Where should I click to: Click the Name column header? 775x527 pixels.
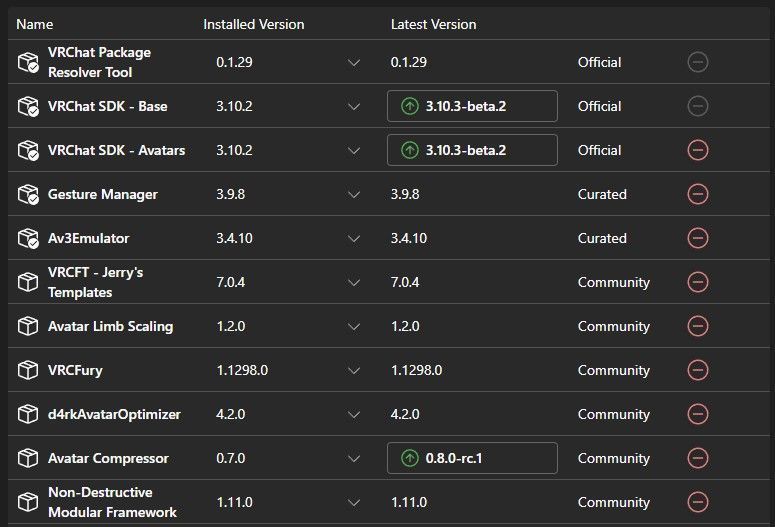(35, 24)
